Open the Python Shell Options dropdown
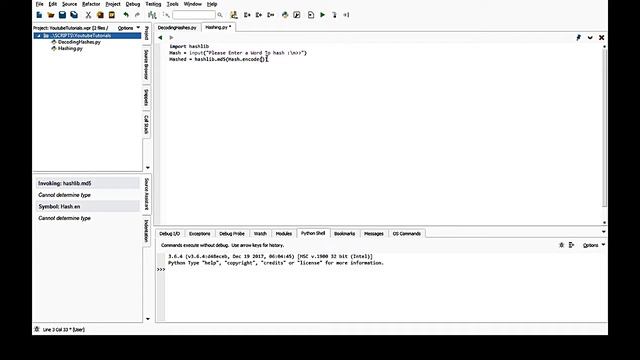The width and height of the screenshot is (640, 360). 593,245
